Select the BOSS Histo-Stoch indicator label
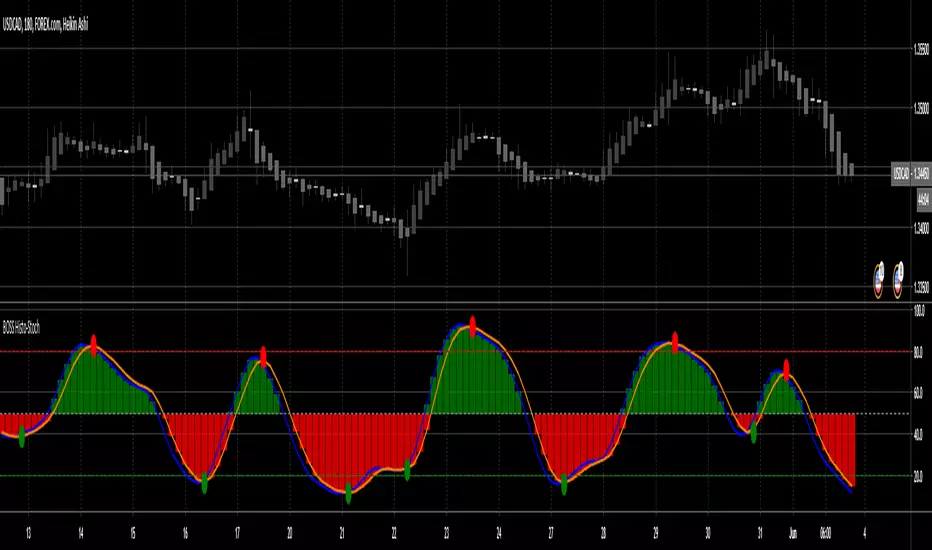Screen dimensions: 932x550 tap(21, 328)
